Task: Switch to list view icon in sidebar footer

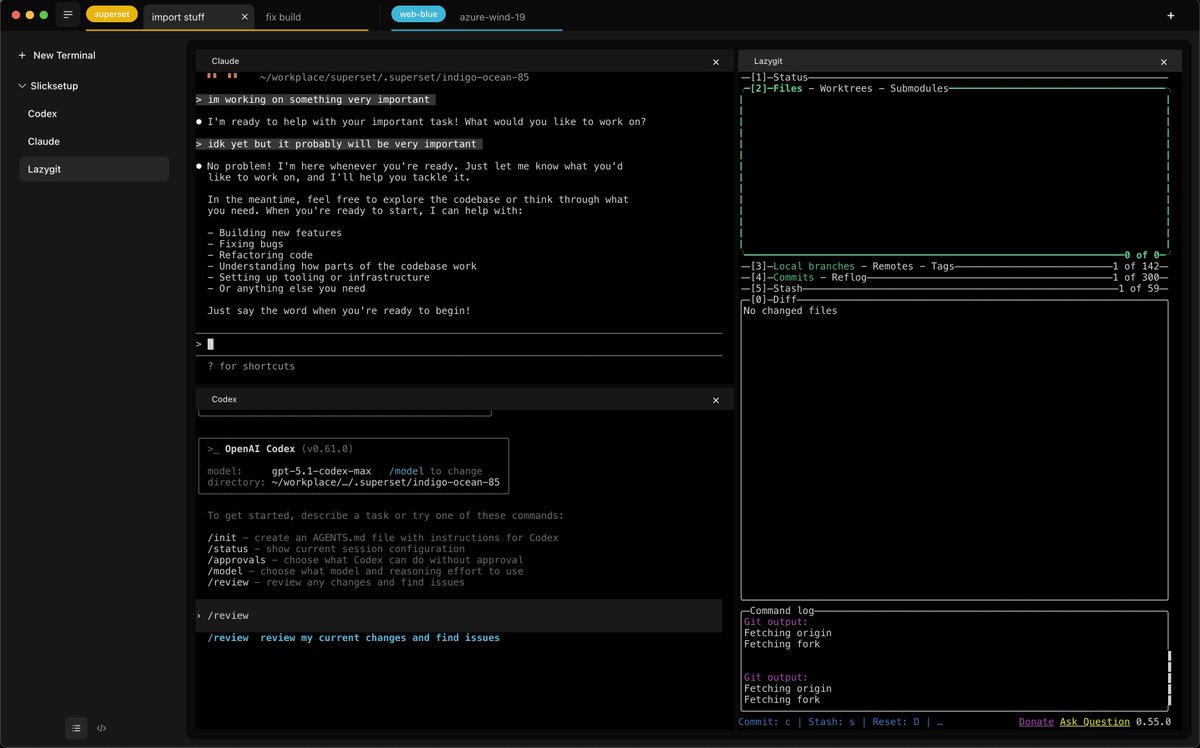Action: pos(76,728)
